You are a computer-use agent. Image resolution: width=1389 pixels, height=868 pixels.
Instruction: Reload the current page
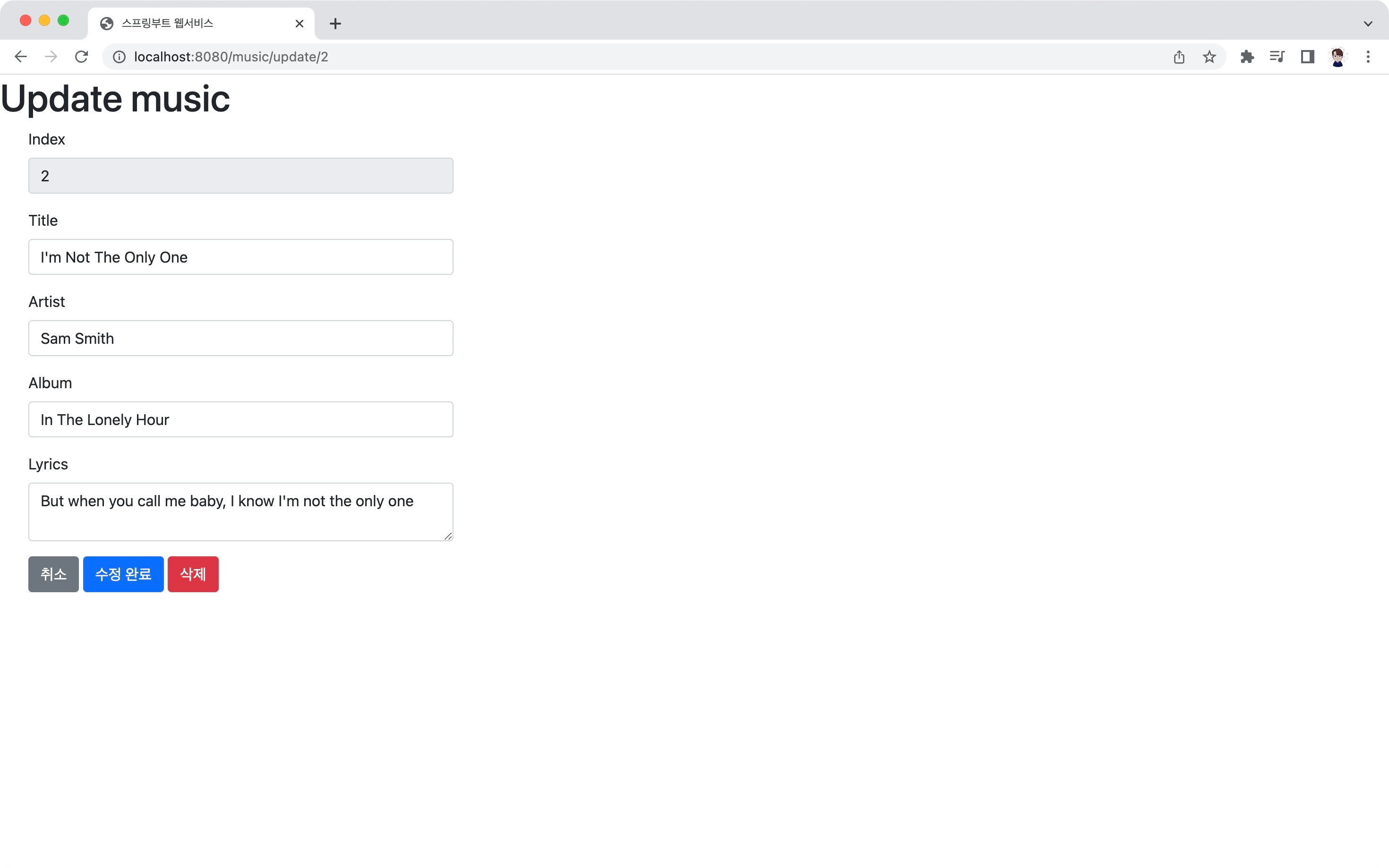pos(82,57)
